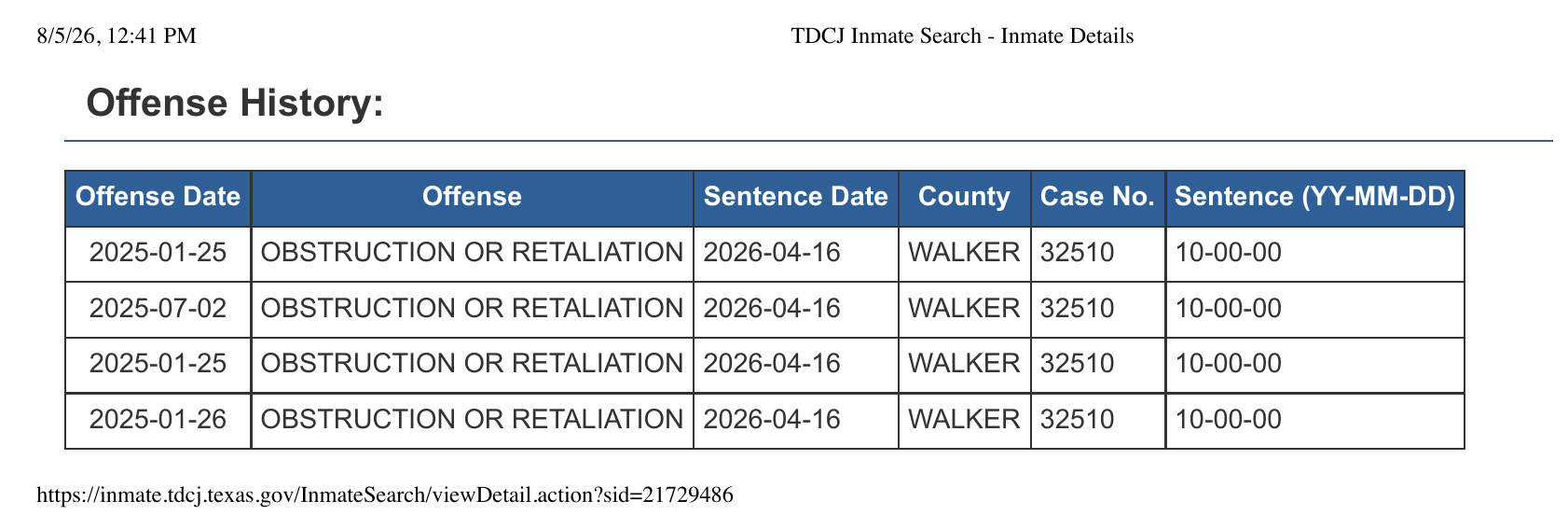Click the Sentence Date column header
Image resolution: width=1568 pixels, height=529 pixels.
[796, 198]
